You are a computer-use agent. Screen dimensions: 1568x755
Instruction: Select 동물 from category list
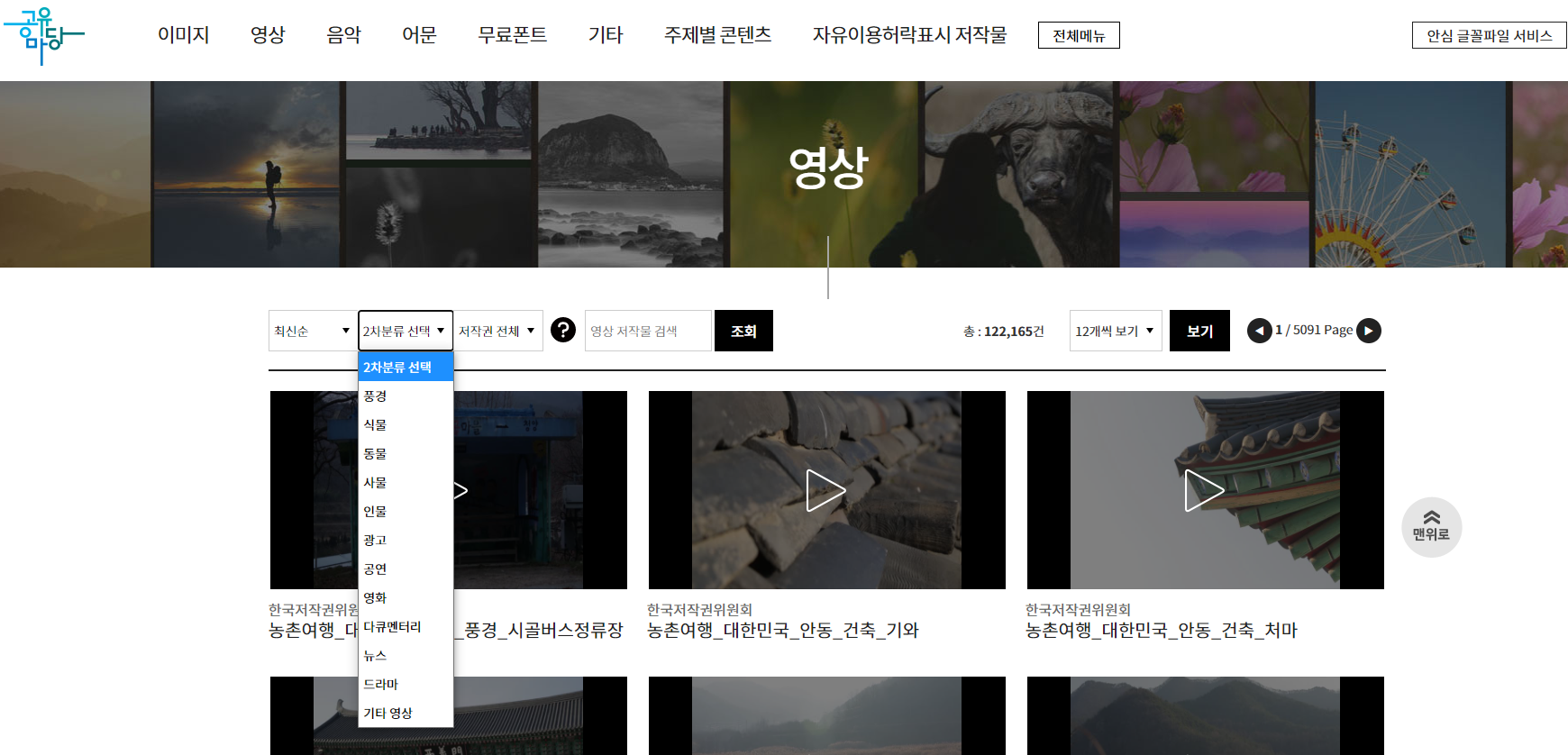coord(406,453)
